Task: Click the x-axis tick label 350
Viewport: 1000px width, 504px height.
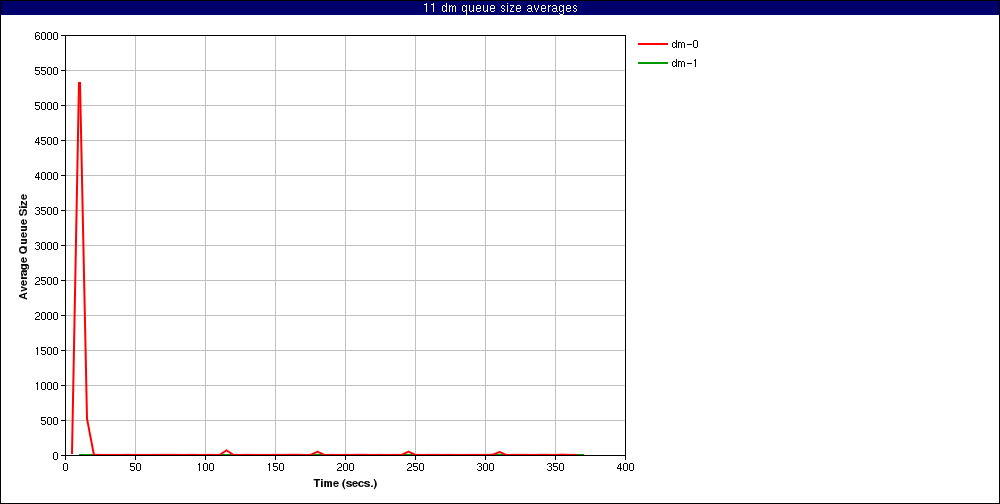Action: click(555, 467)
